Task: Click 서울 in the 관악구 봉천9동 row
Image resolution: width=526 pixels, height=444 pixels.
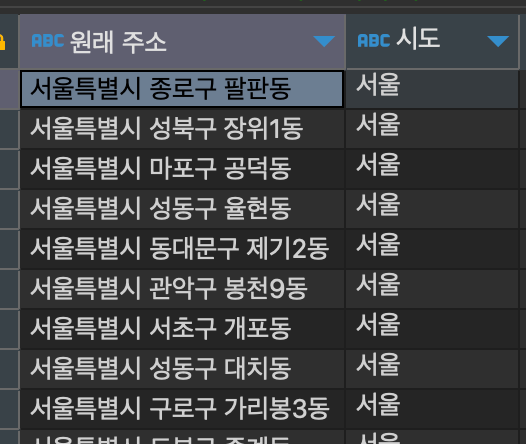Action: [x=378, y=284]
